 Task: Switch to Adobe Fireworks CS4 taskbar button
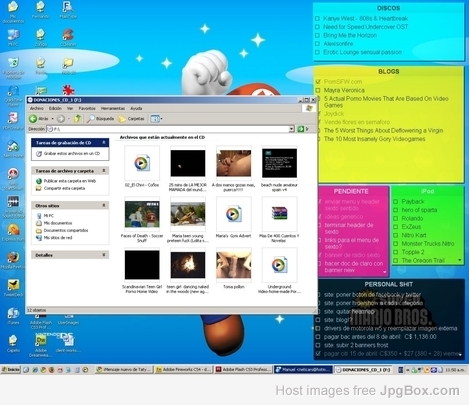184,369
